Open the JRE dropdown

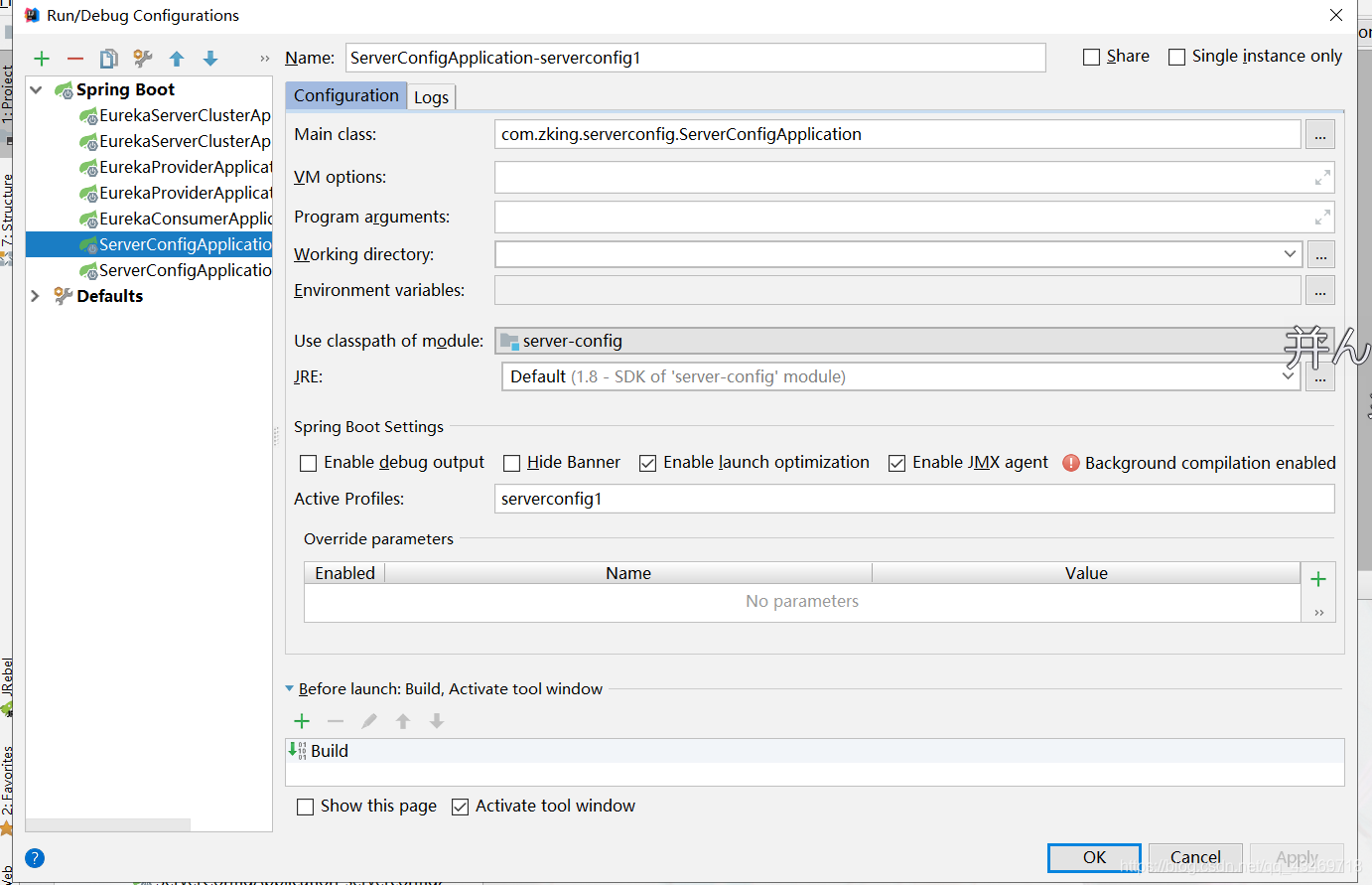1288,376
